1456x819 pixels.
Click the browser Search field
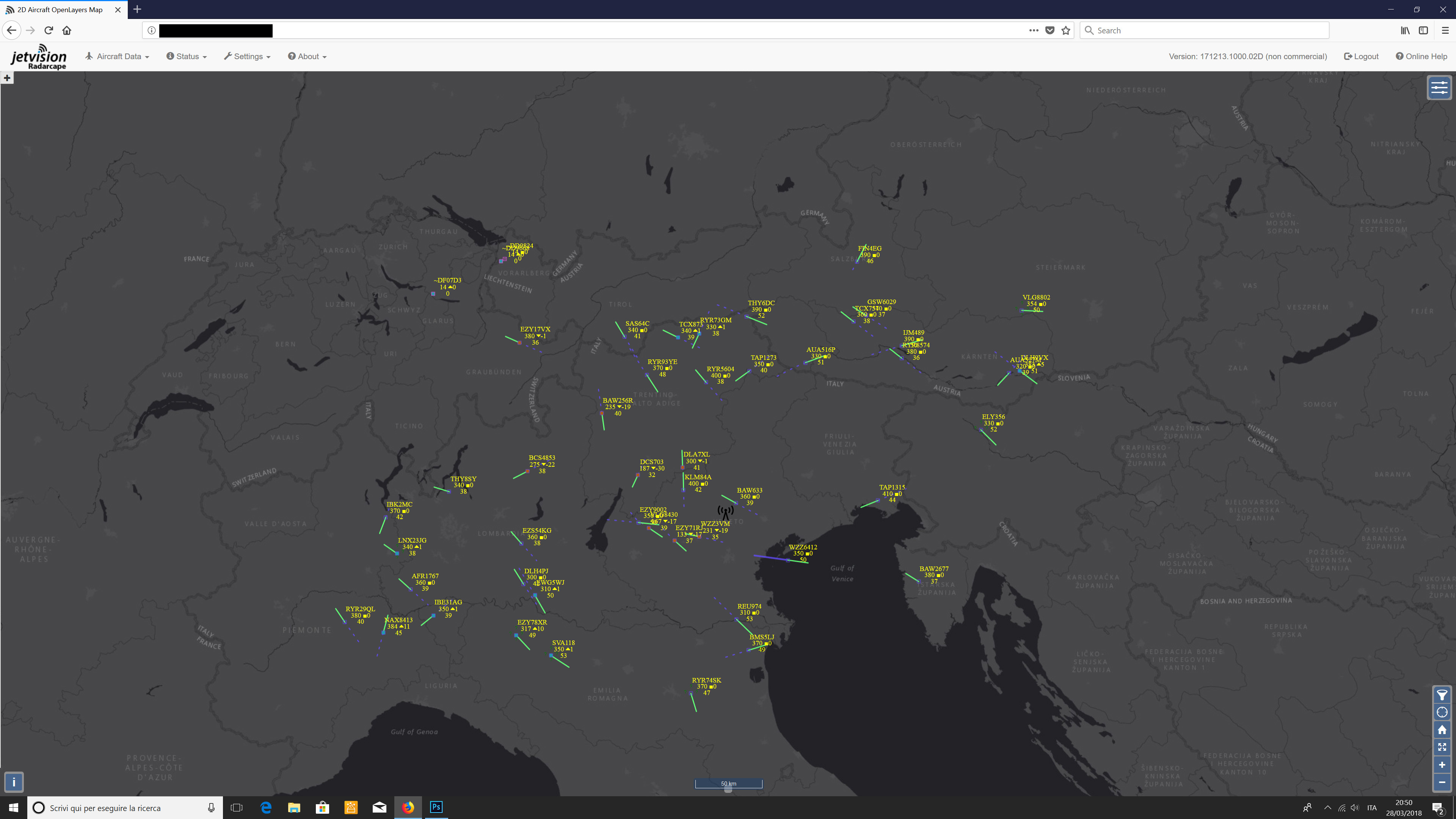(1204, 30)
